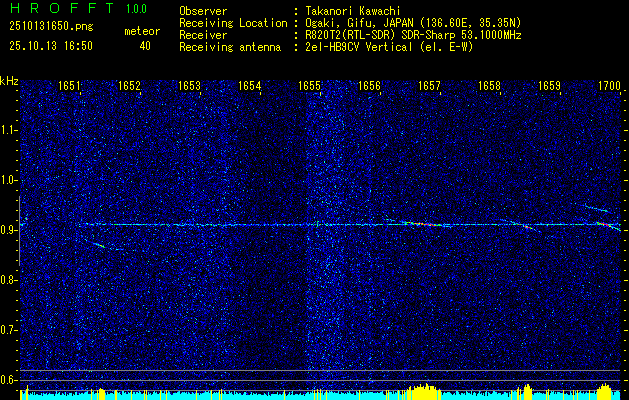Screen dimensions: 629x400
Task: Click the 1657 time axis marker
Action: [x=429, y=85]
